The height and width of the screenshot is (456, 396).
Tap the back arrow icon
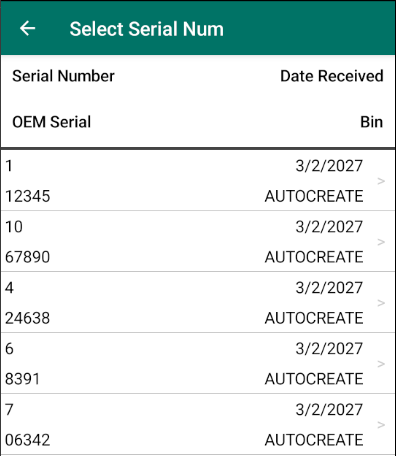click(27, 28)
